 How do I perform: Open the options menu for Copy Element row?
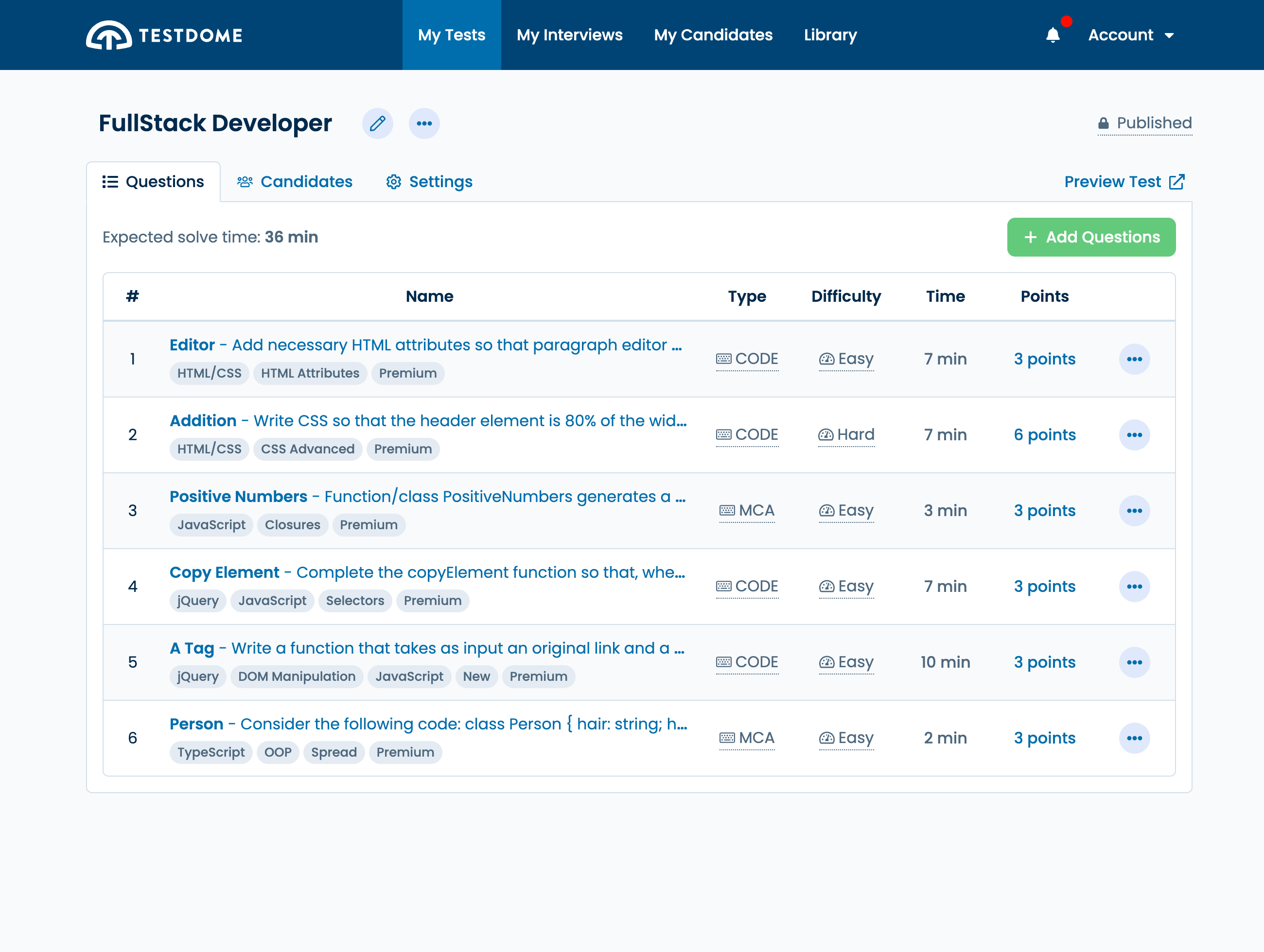point(1134,587)
